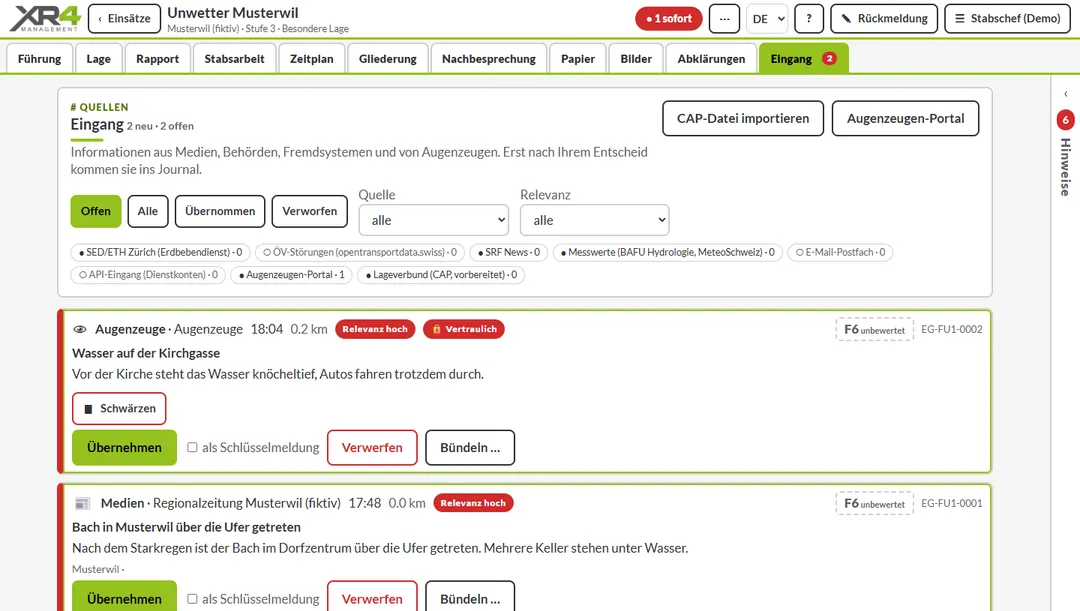
Task: Go back to Einsätze
Action: coord(124,19)
